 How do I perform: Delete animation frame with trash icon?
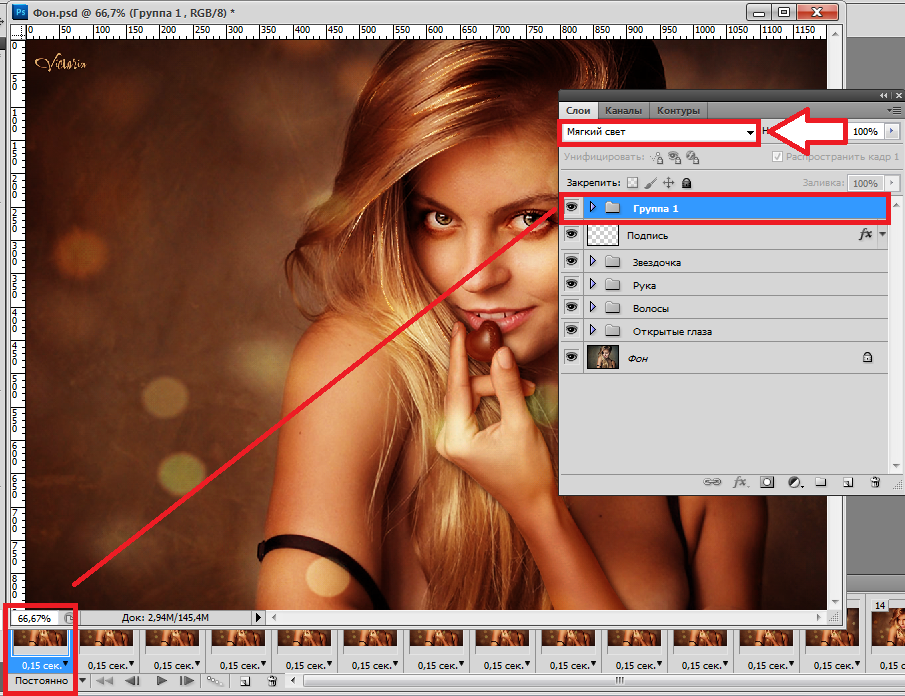pyautogui.click(x=272, y=682)
